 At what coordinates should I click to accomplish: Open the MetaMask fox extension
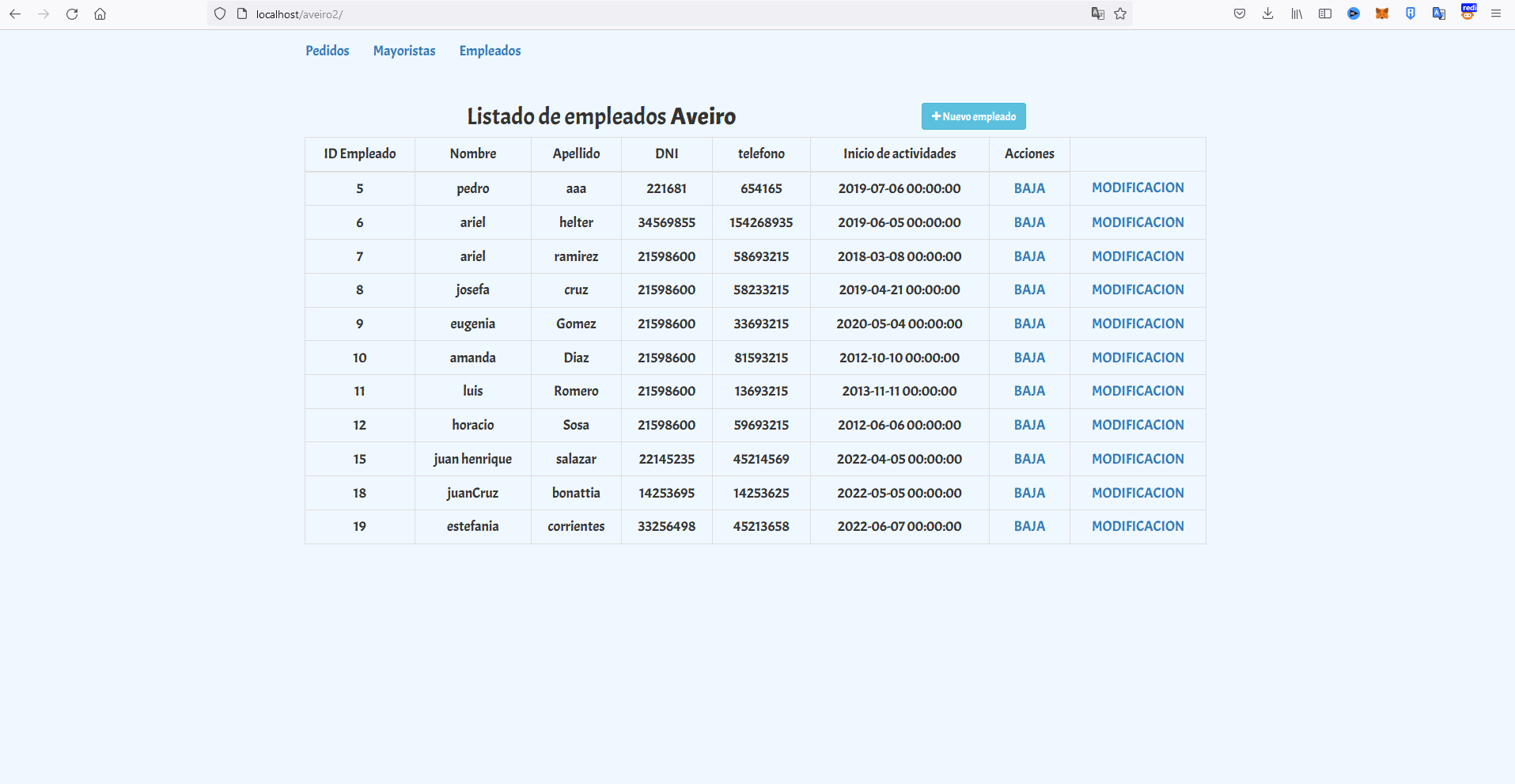[1382, 13]
